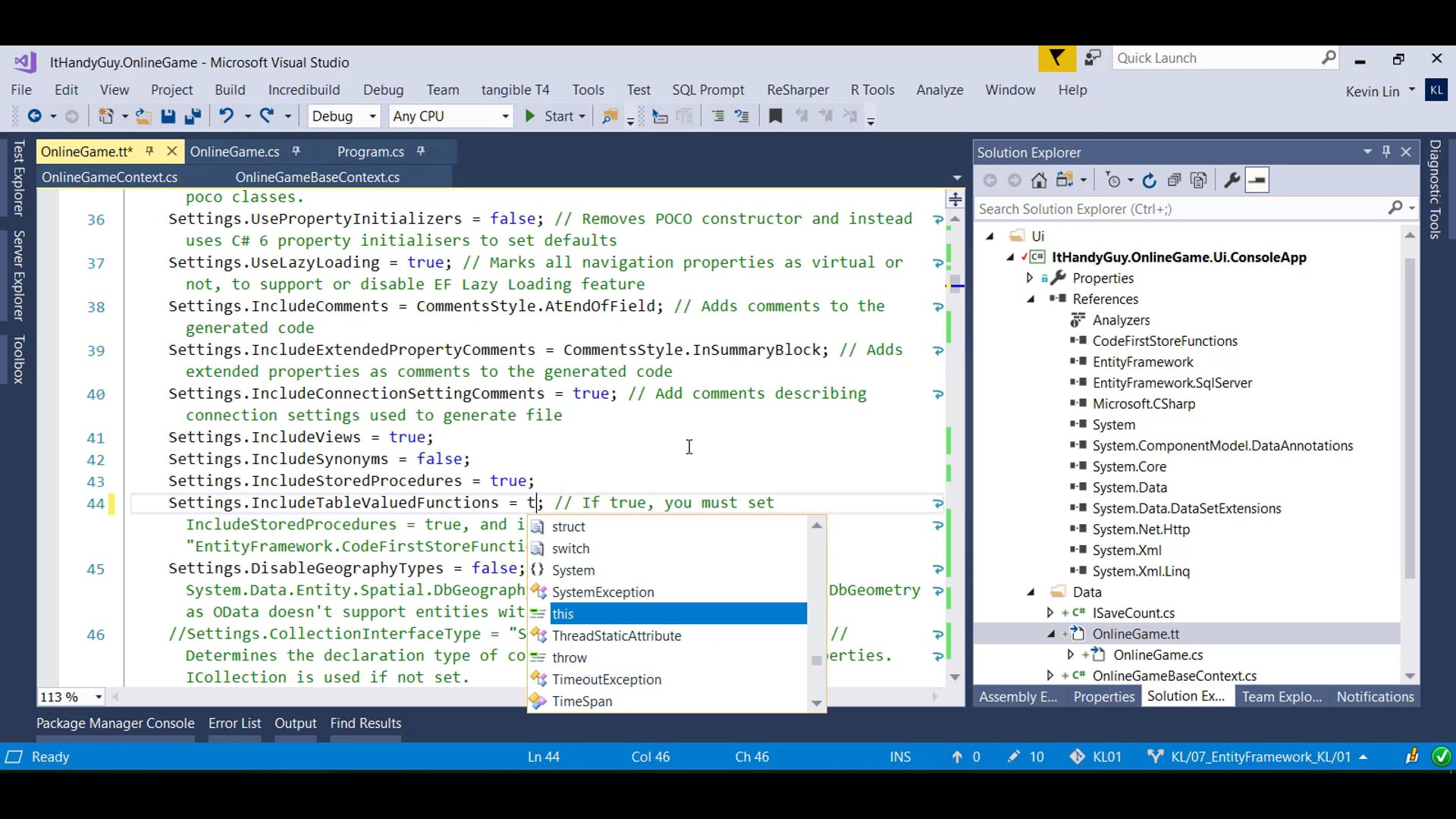Toggle auto-hide pin on Solution Explorer
This screenshot has height=819, width=1456.
(x=1386, y=152)
